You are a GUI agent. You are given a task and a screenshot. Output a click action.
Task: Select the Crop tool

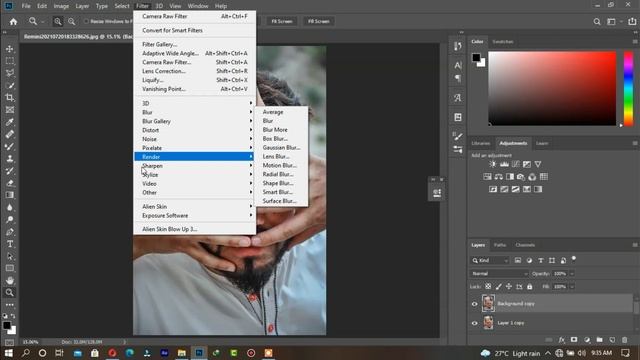[x=9, y=98]
